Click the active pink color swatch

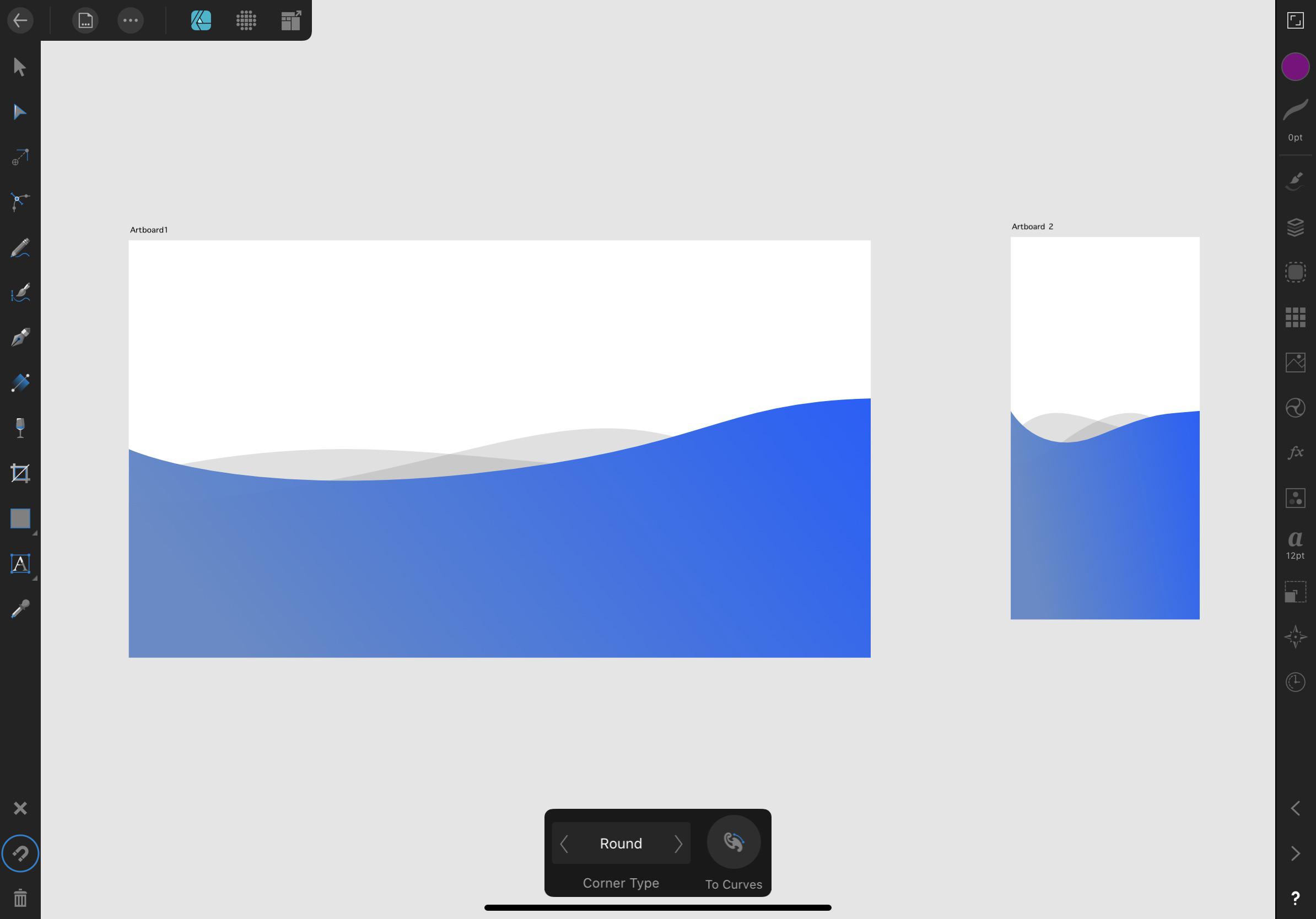tap(1295, 66)
